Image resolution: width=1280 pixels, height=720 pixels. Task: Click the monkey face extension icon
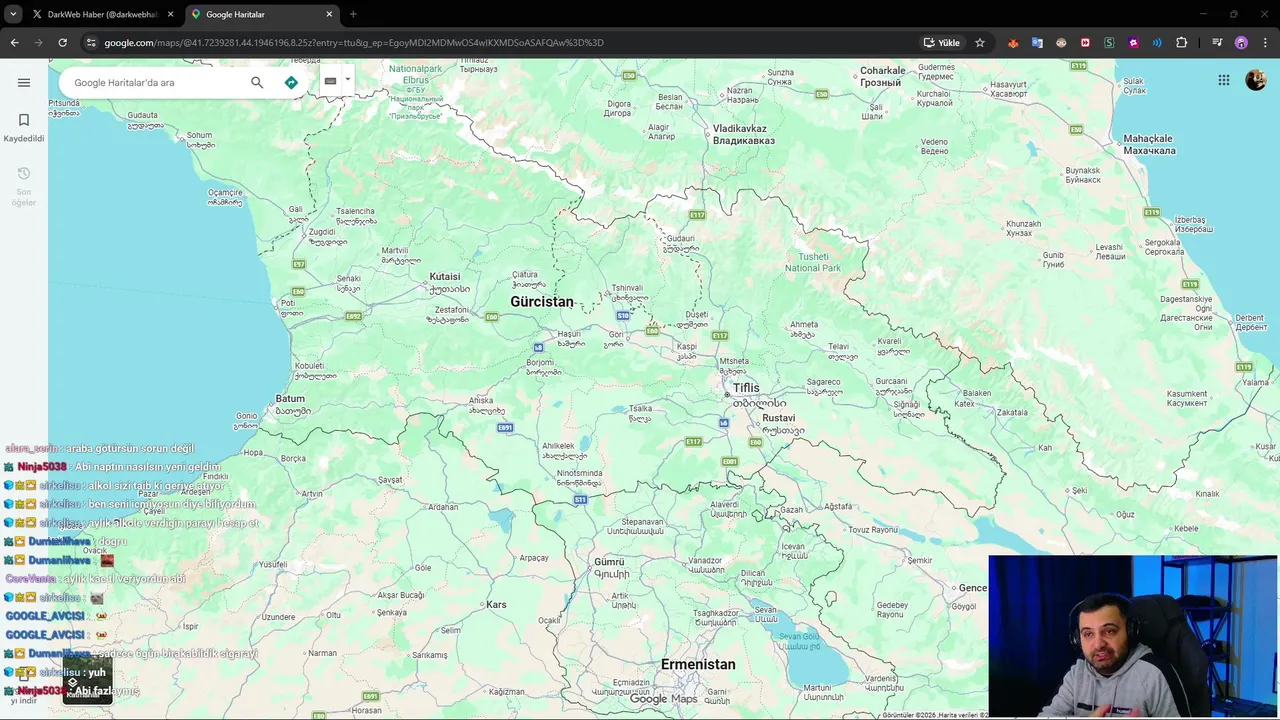pos(1061,42)
